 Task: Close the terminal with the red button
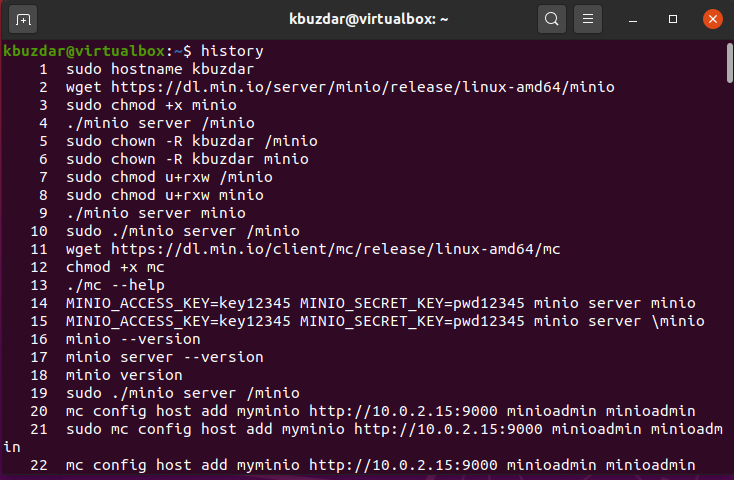[712, 19]
